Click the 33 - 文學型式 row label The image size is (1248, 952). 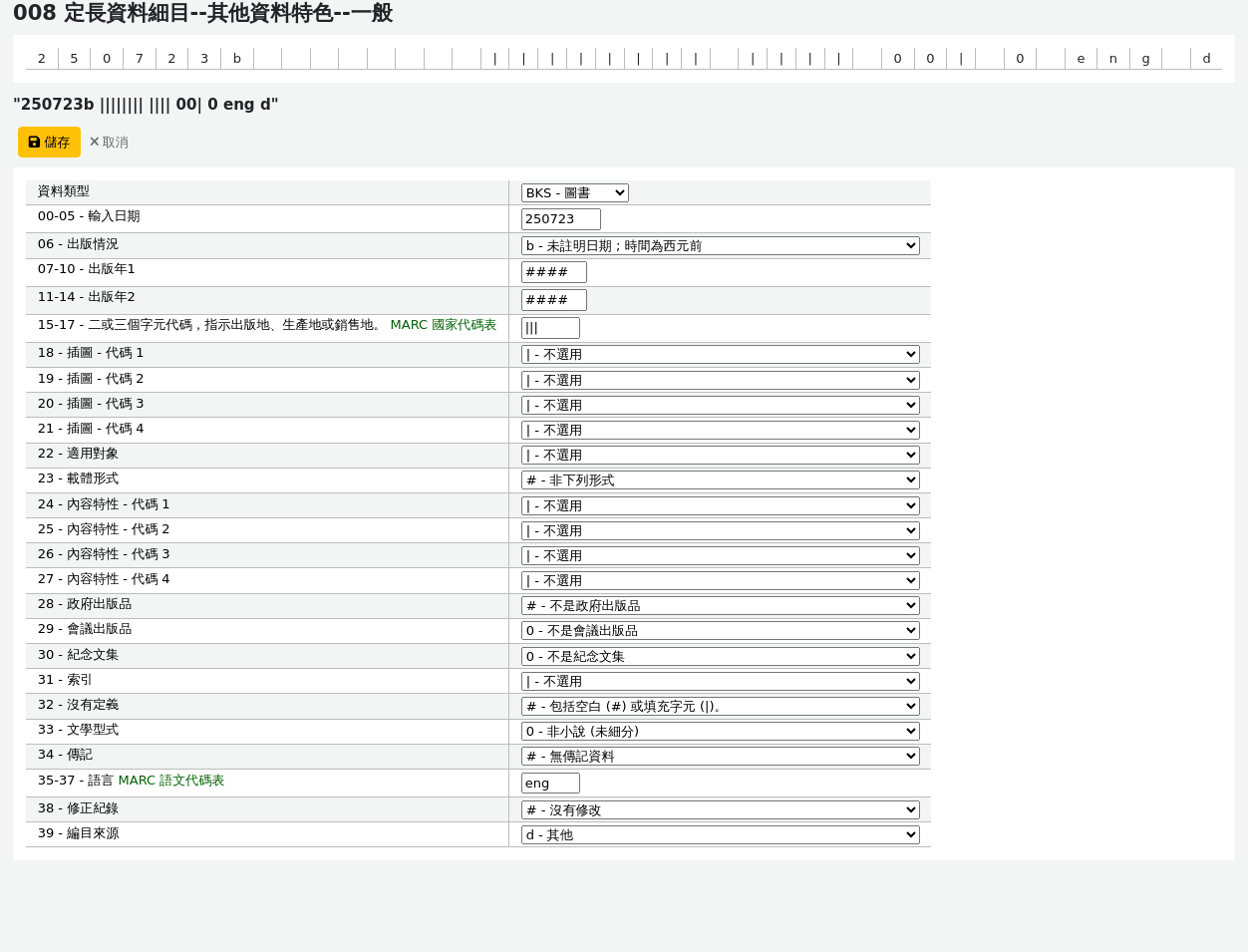pyautogui.click(x=78, y=730)
